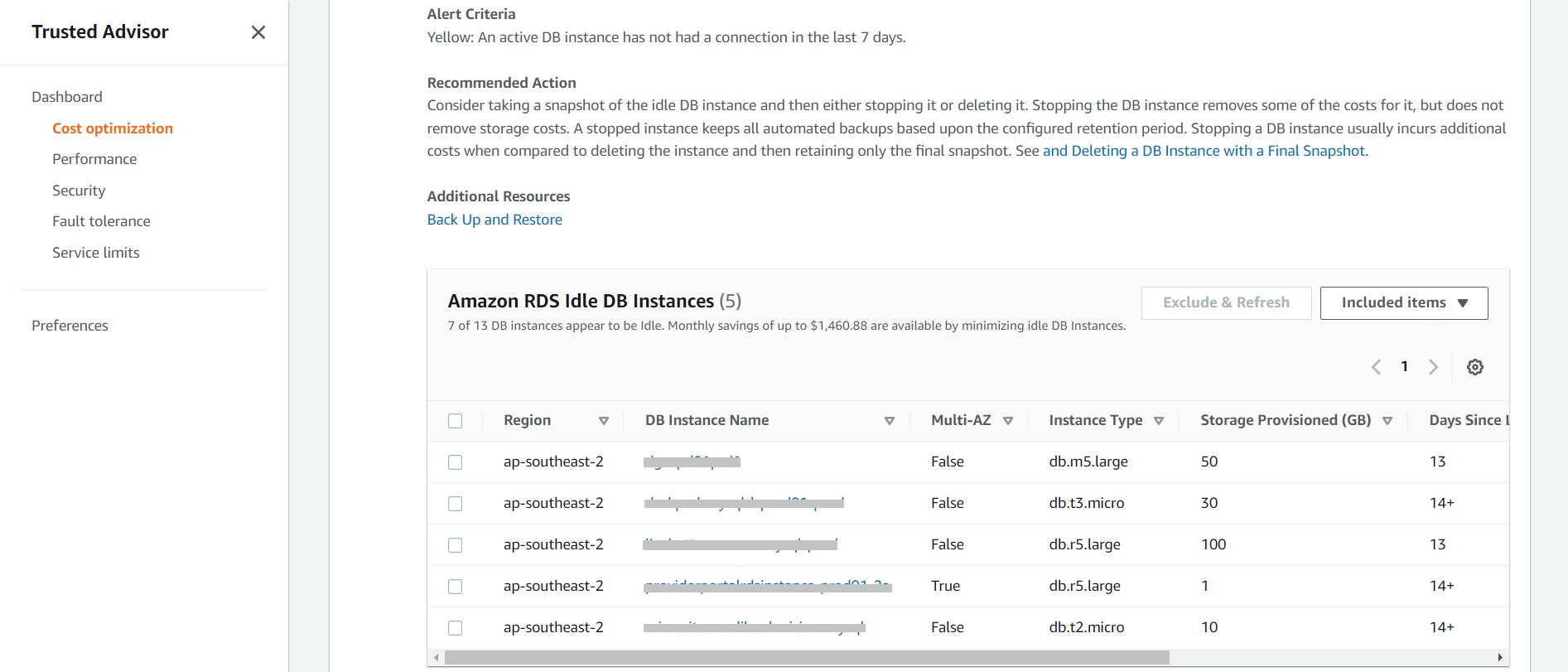The width and height of the screenshot is (1568, 672).
Task: Open Back Up and Restore link
Action: [495, 220]
